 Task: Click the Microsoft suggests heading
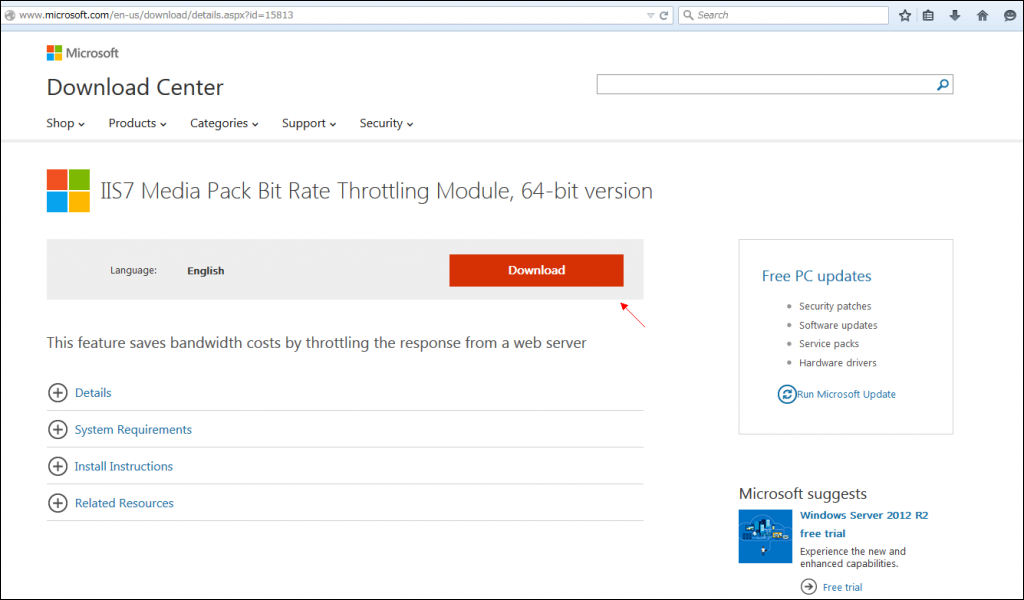803,494
